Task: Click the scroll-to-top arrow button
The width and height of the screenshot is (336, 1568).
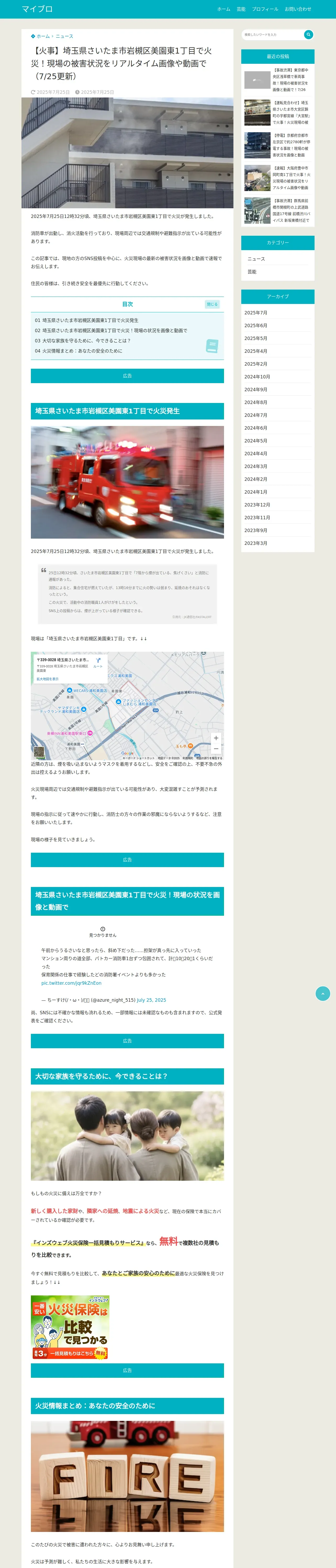Action: (x=323, y=993)
